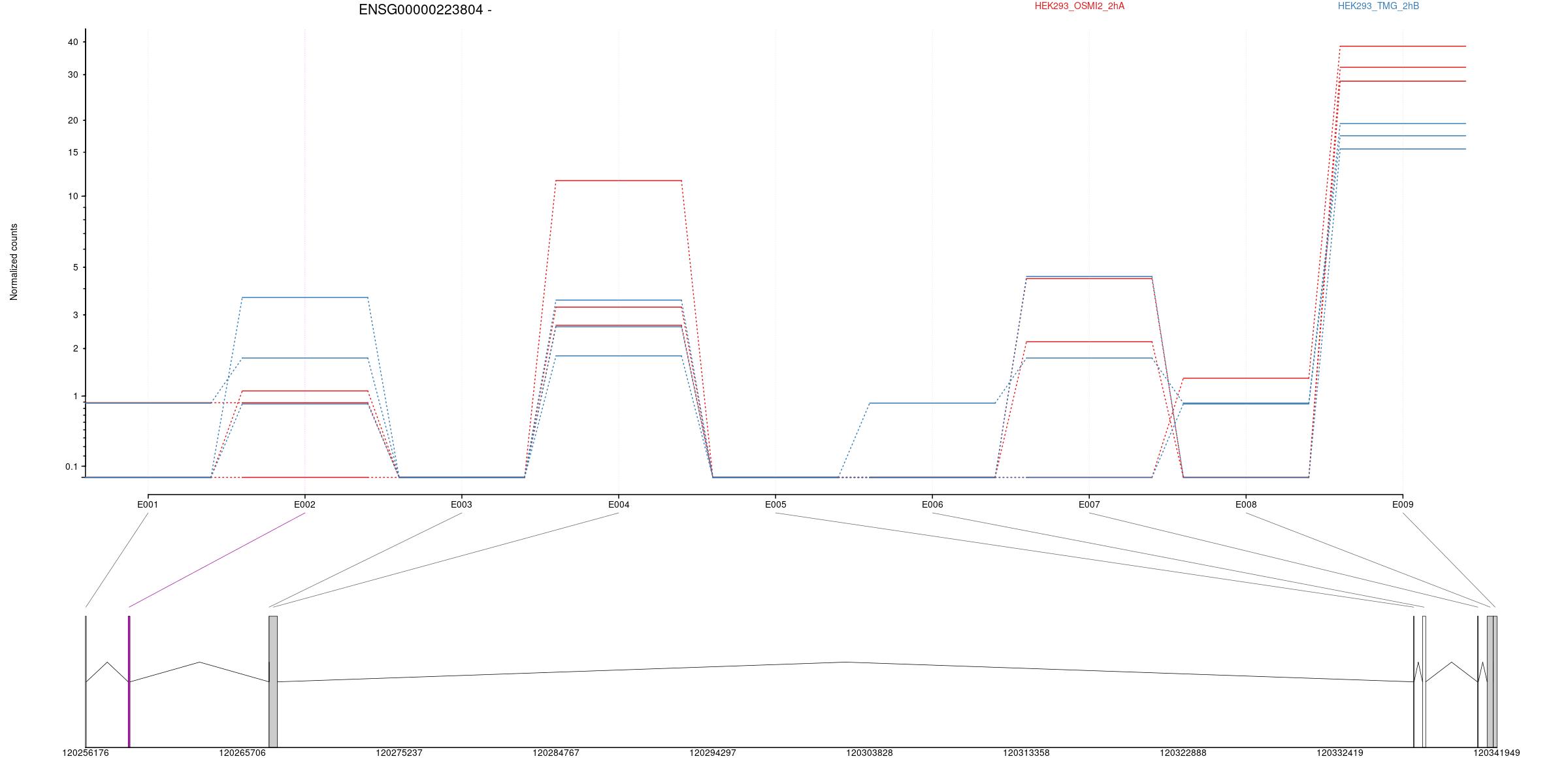Click exon label E007
The width and height of the screenshot is (1568, 784).
(1089, 504)
